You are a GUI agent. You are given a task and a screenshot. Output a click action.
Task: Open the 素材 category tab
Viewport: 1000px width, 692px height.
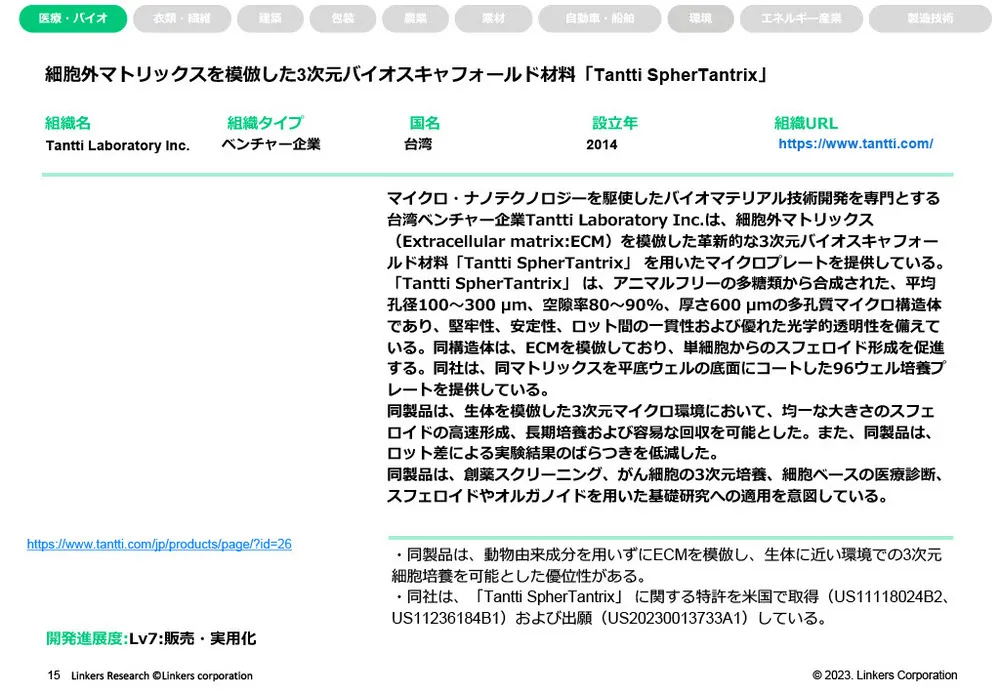[x=493, y=19]
